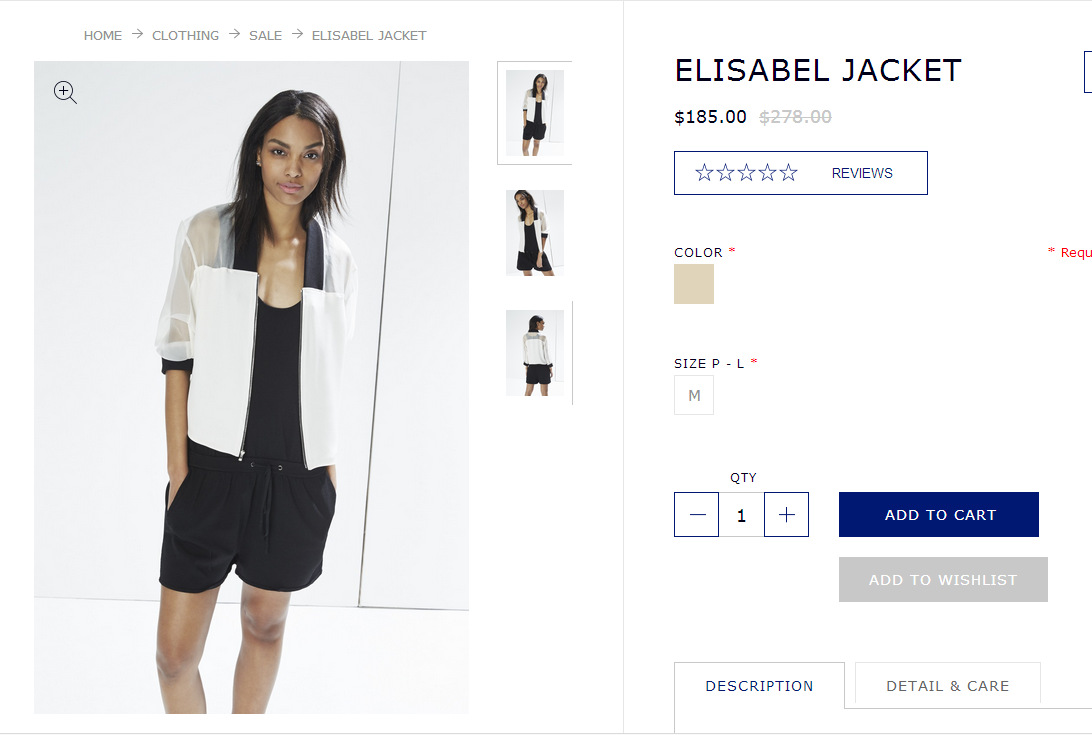Screen dimensions: 1092x735
Task: Open the Reviews link
Action: (x=861, y=173)
